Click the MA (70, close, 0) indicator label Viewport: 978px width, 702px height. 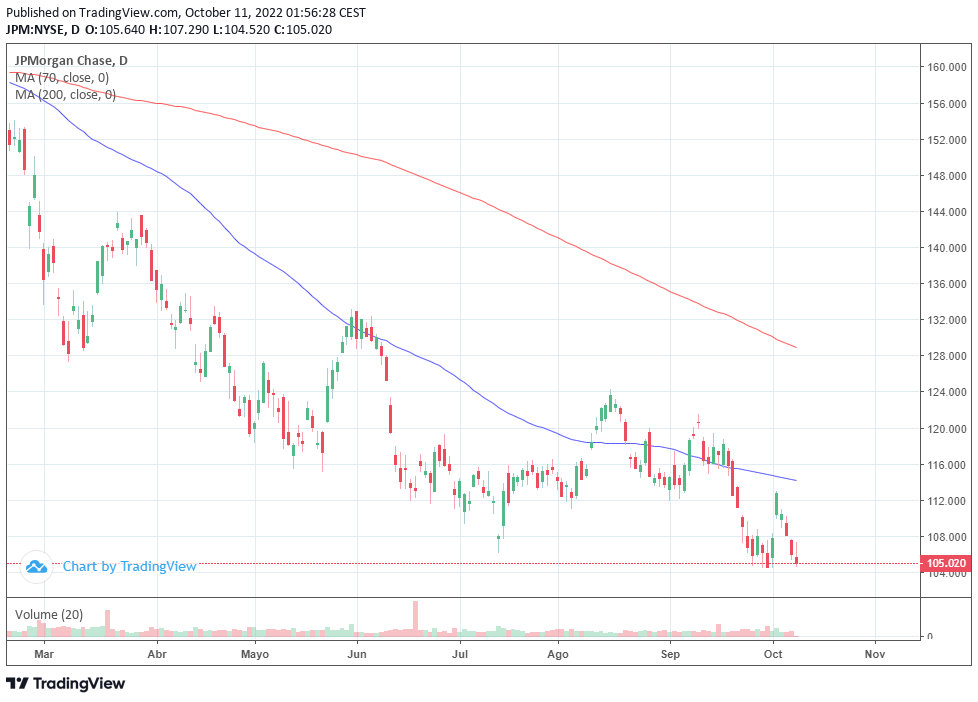point(62,77)
